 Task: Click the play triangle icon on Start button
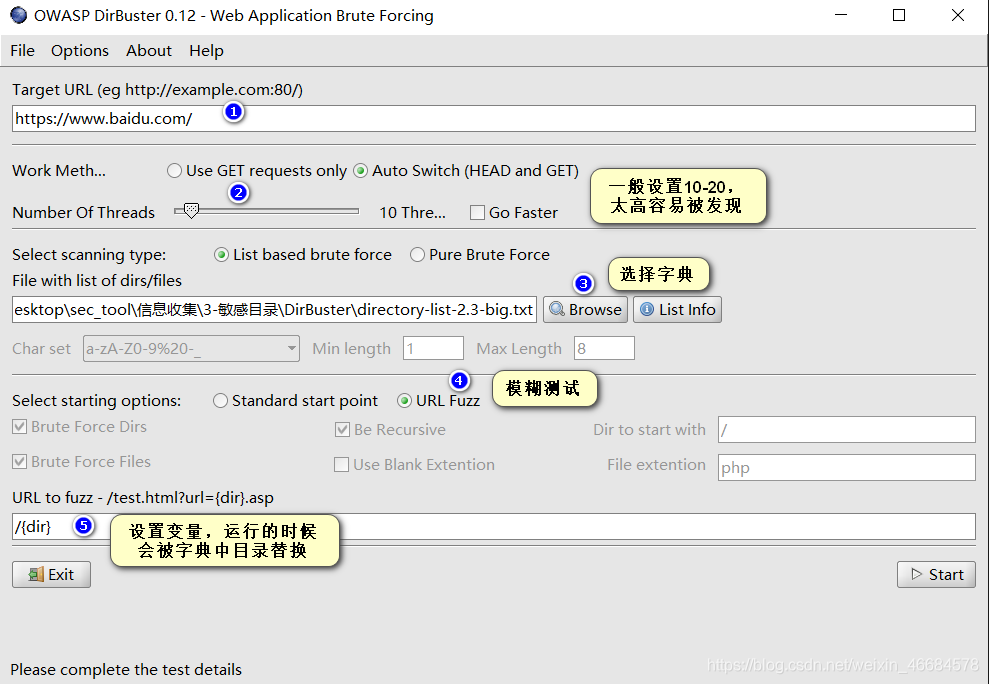pyautogui.click(x=916, y=574)
